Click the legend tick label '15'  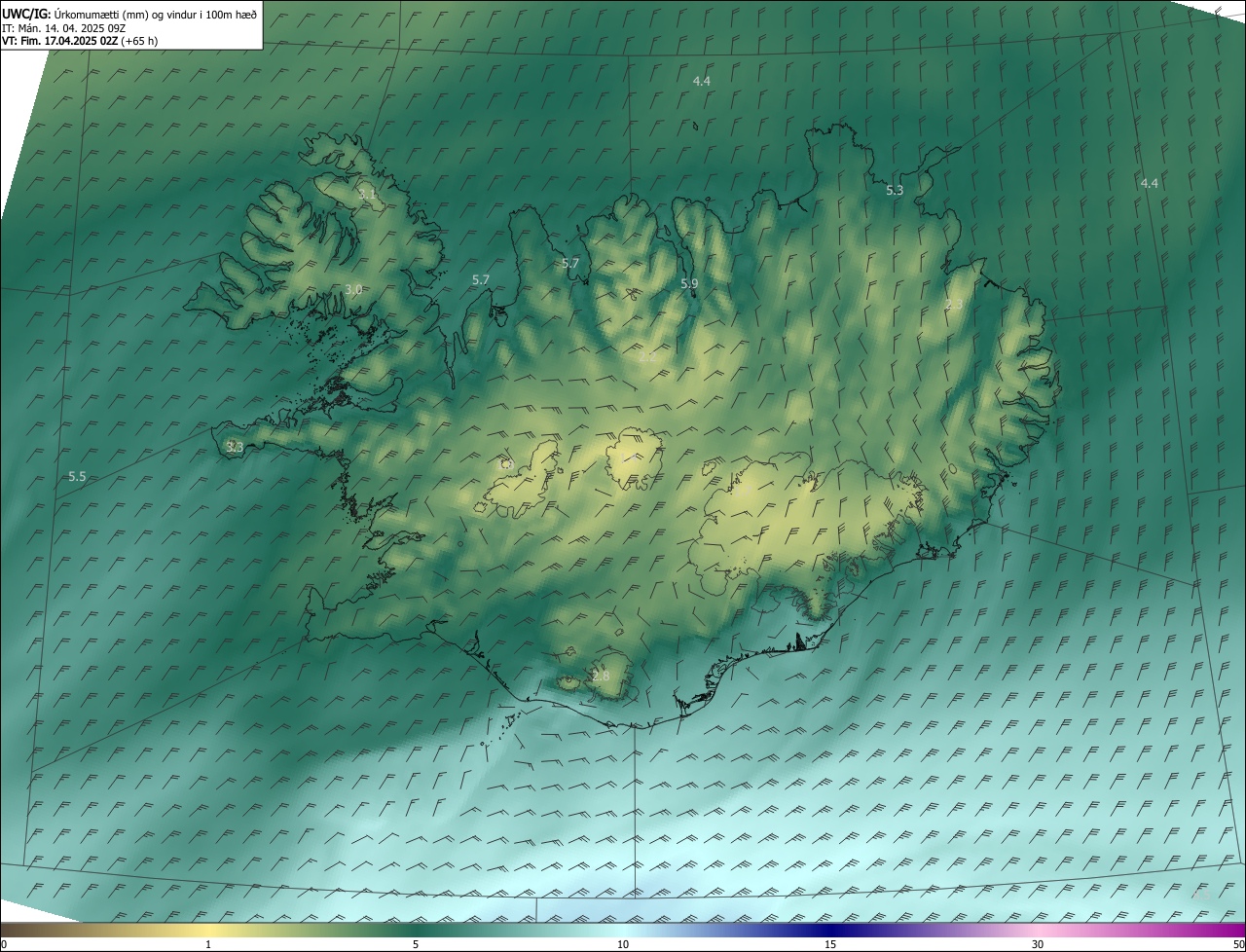[x=830, y=944]
